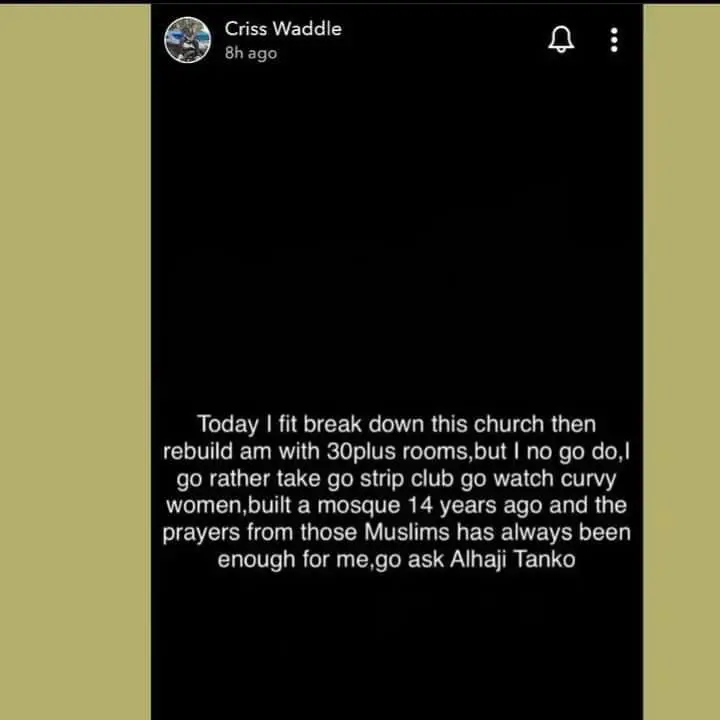Click the words Alhaji Tanko

point(512,559)
